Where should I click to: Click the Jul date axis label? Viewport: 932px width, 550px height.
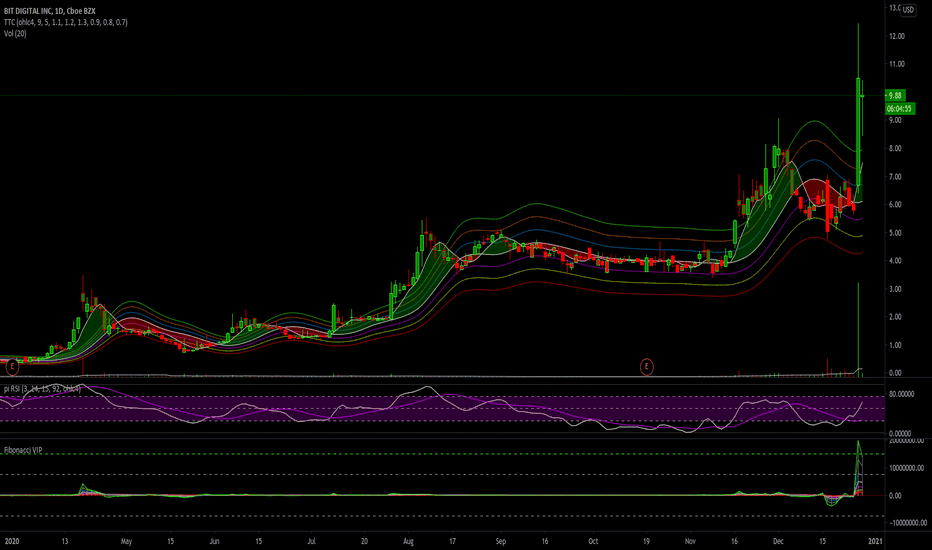pyautogui.click(x=311, y=542)
